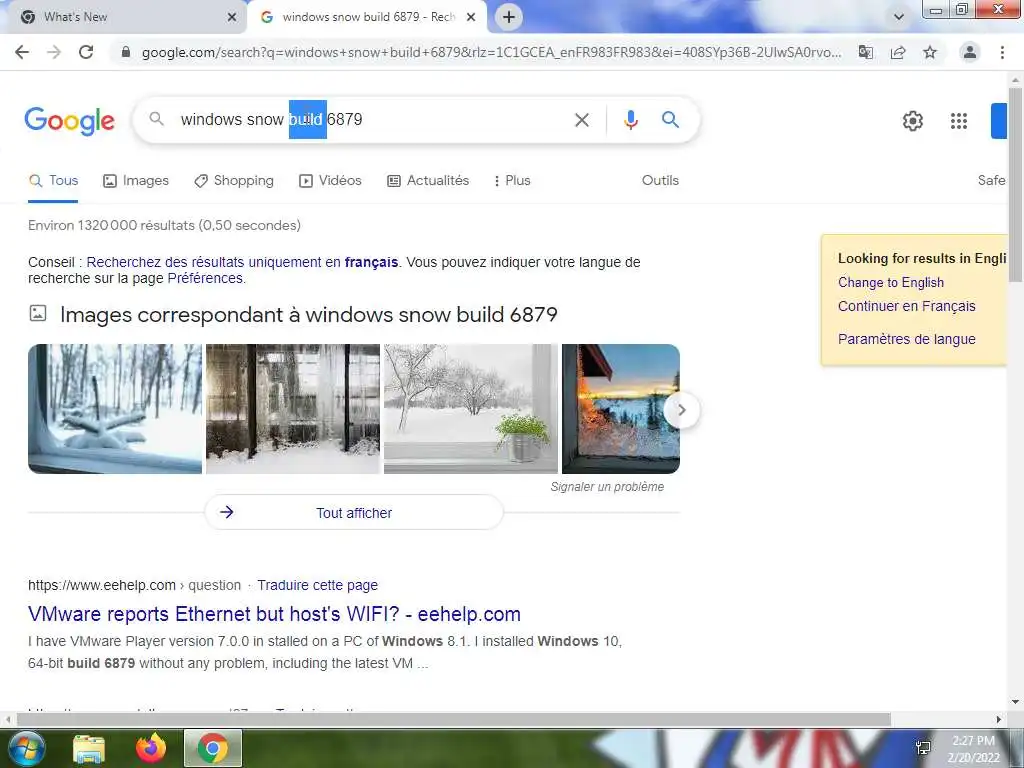Show next images with carousel arrow
This screenshot has height=768, width=1024.
pyautogui.click(x=682, y=410)
